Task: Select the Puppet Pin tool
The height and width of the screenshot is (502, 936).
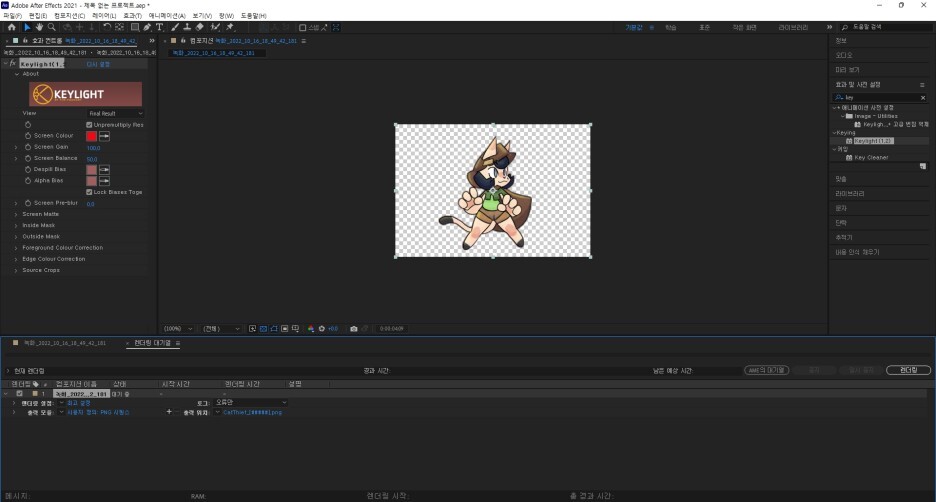Action: [230, 27]
